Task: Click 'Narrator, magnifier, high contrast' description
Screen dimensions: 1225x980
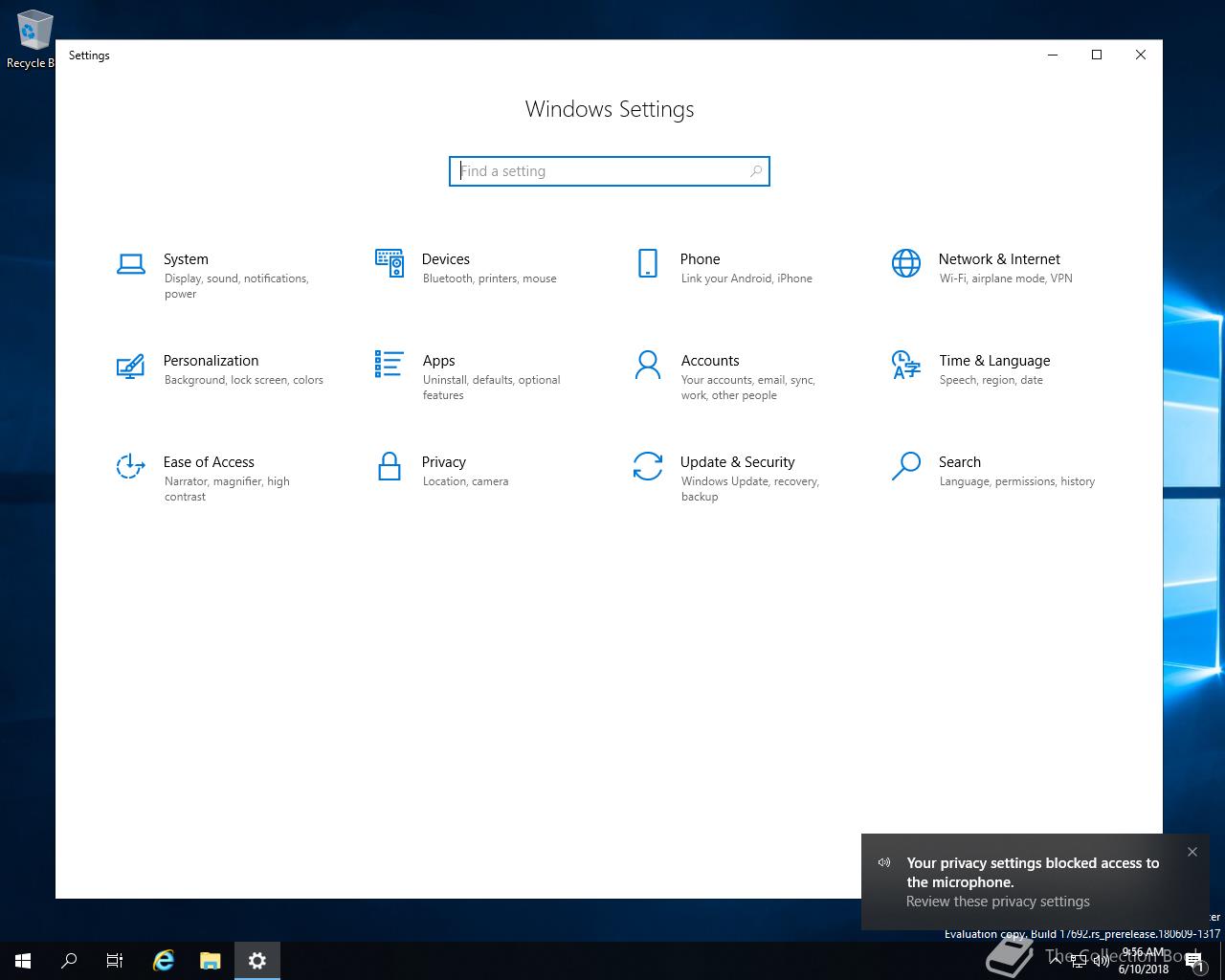Action: [x=227, y=489]
